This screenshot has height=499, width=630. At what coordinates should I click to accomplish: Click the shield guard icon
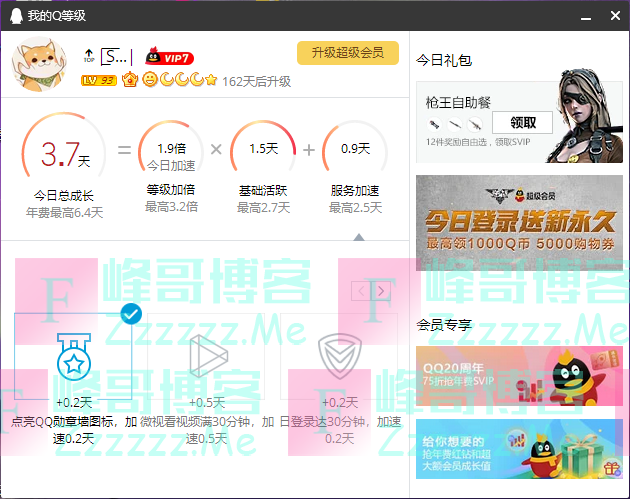pos(340,356)
